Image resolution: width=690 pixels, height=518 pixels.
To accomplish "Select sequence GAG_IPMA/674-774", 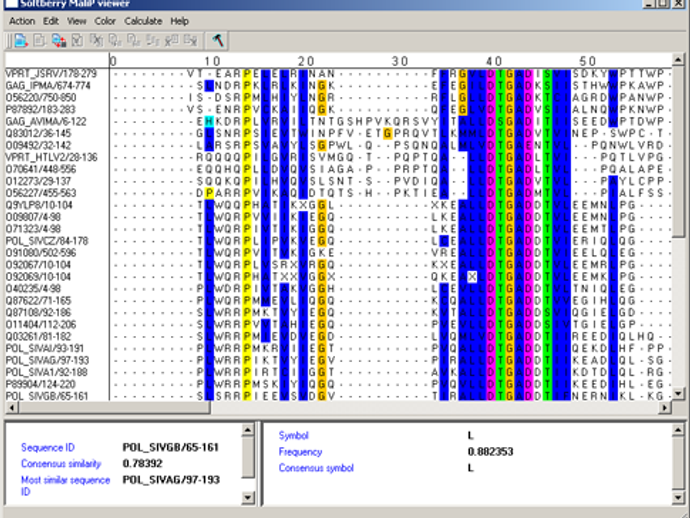I will point(48,85).
